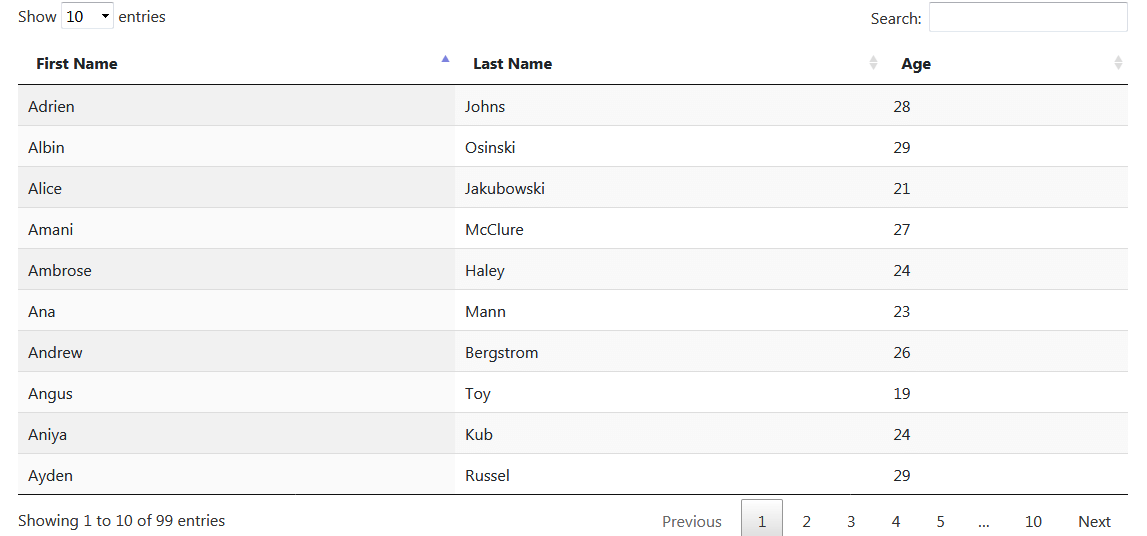Click the Last Name sort arrows icon
This screenshot has width=1147, height=536.
tap(873, 63)
